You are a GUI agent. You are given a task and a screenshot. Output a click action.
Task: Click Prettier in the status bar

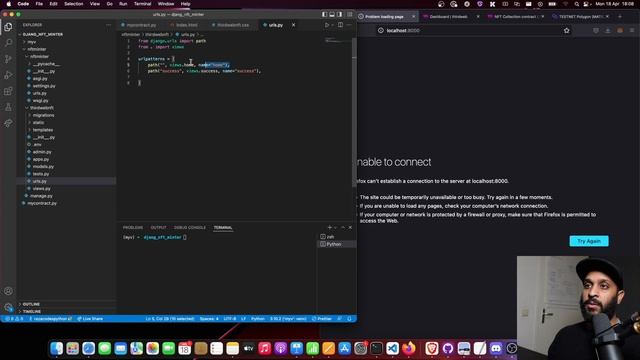[x=322, y=319]
